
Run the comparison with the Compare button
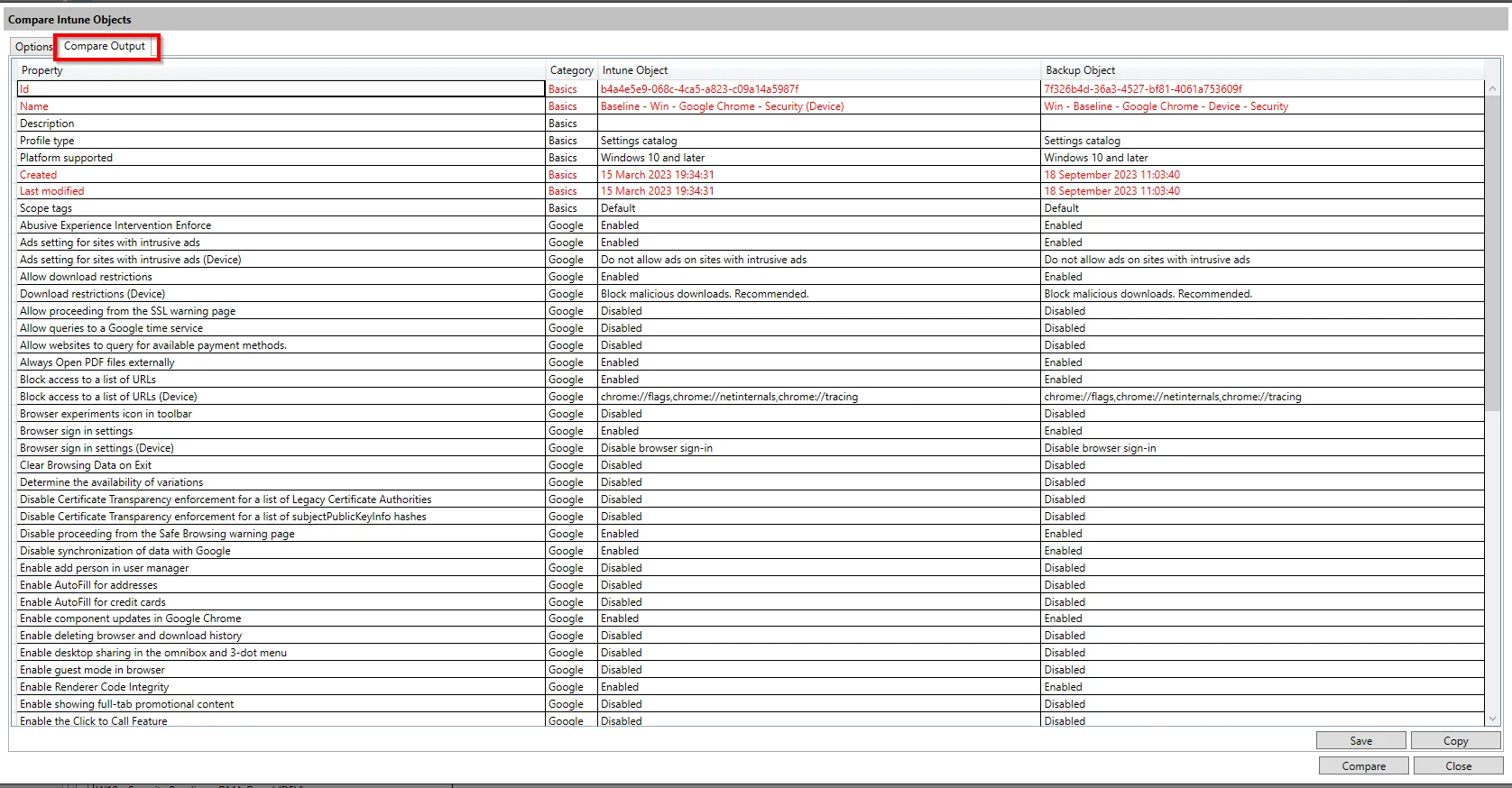tap(1363, 765)
